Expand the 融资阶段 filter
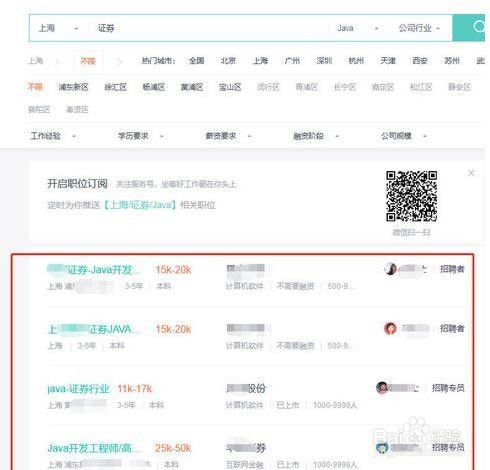Screen dimensions: 490x470 click(316, 136)
